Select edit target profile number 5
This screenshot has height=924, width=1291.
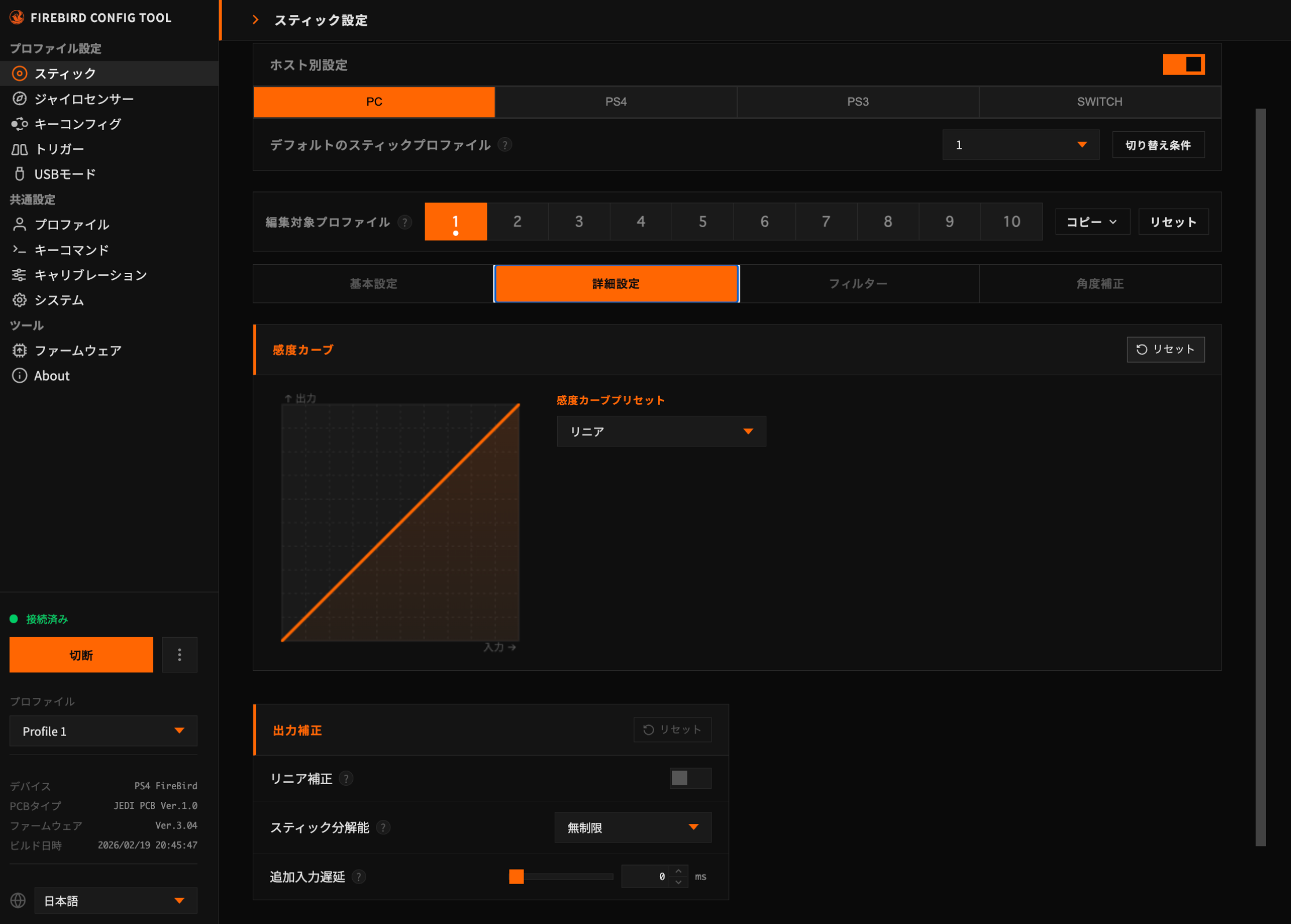702,221
